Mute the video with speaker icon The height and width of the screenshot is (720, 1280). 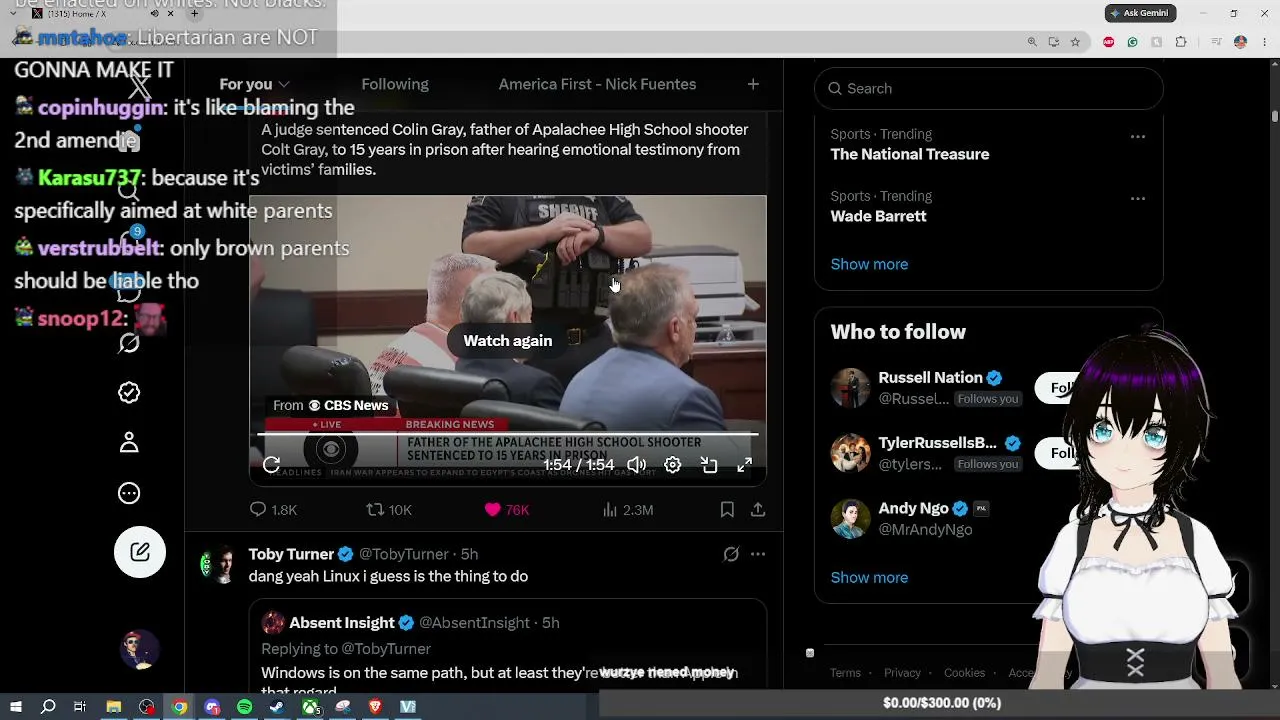point(637,465)
